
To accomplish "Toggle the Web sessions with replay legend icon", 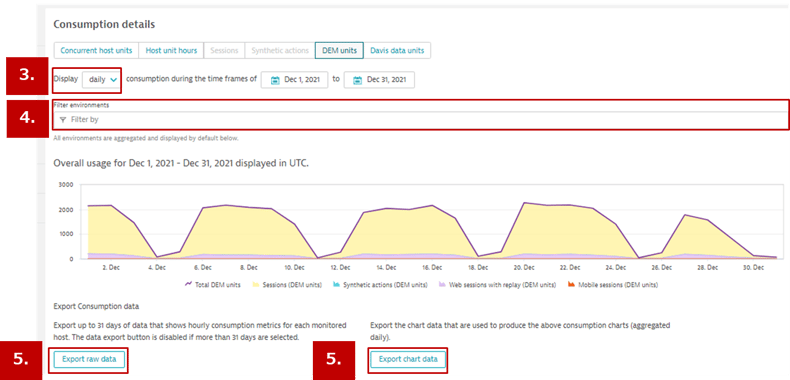I will coord(442,284).
